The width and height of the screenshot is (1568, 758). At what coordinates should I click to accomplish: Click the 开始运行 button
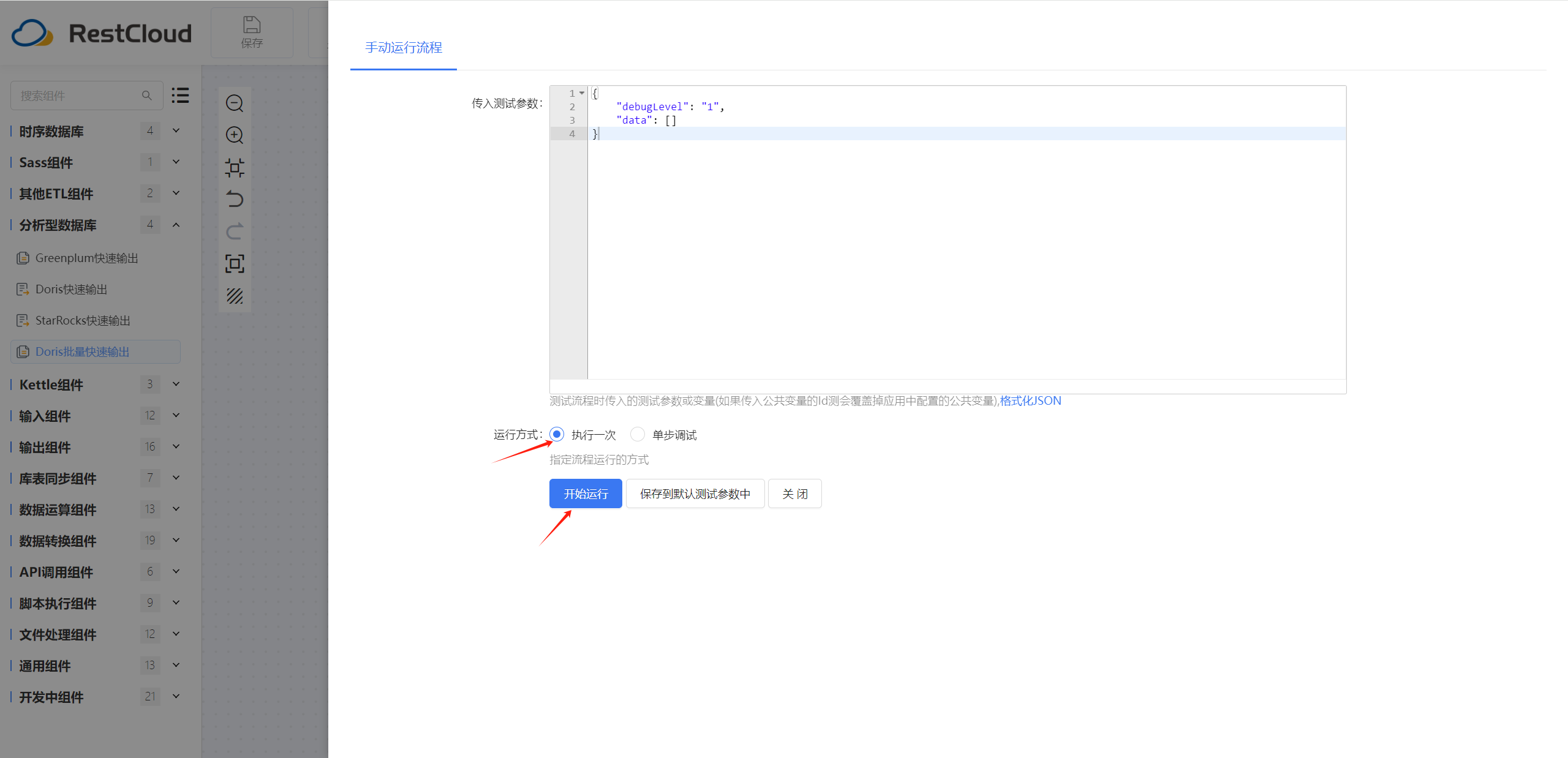tap(586, 493)
